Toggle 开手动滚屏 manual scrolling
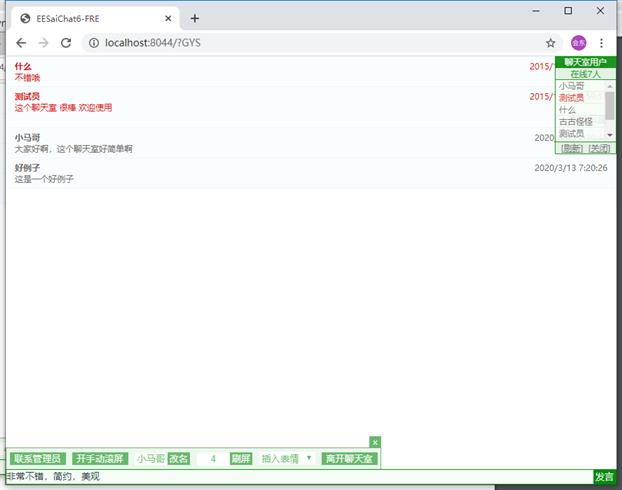 [100, 458]
